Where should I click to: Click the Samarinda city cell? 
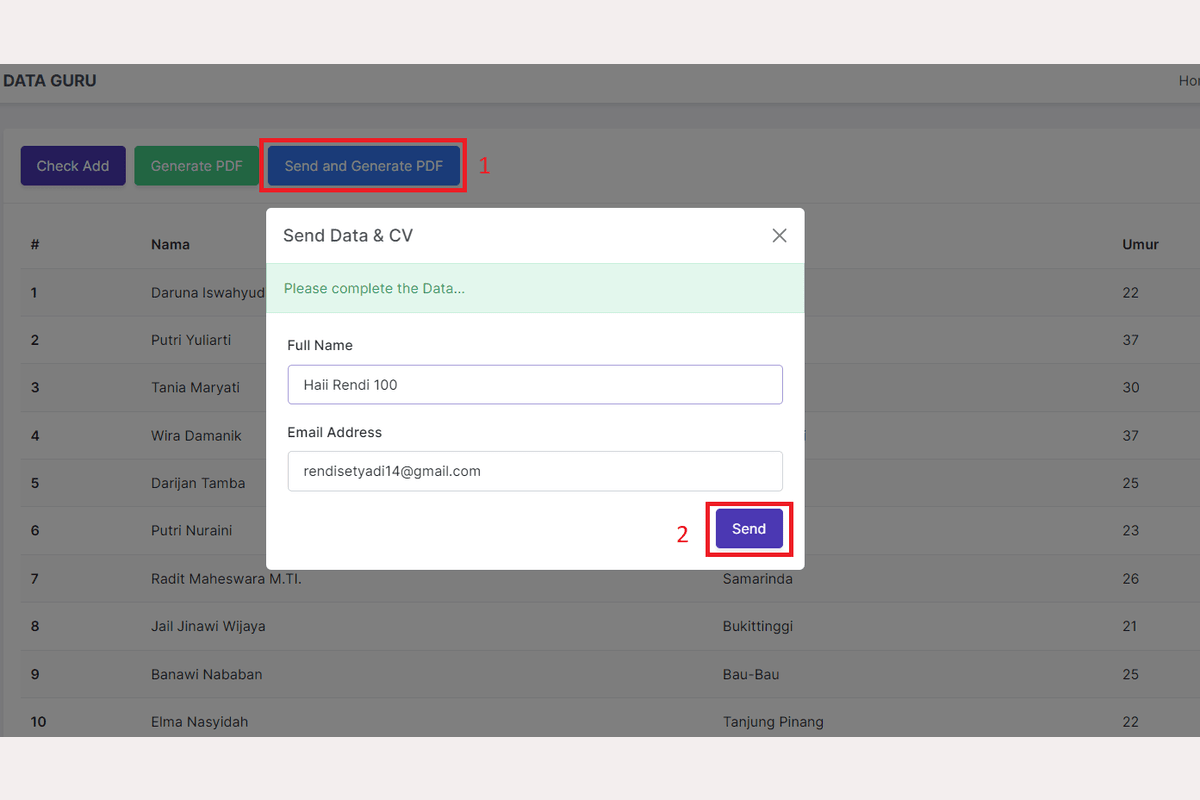pyautogui.click(x=757, y=579)
